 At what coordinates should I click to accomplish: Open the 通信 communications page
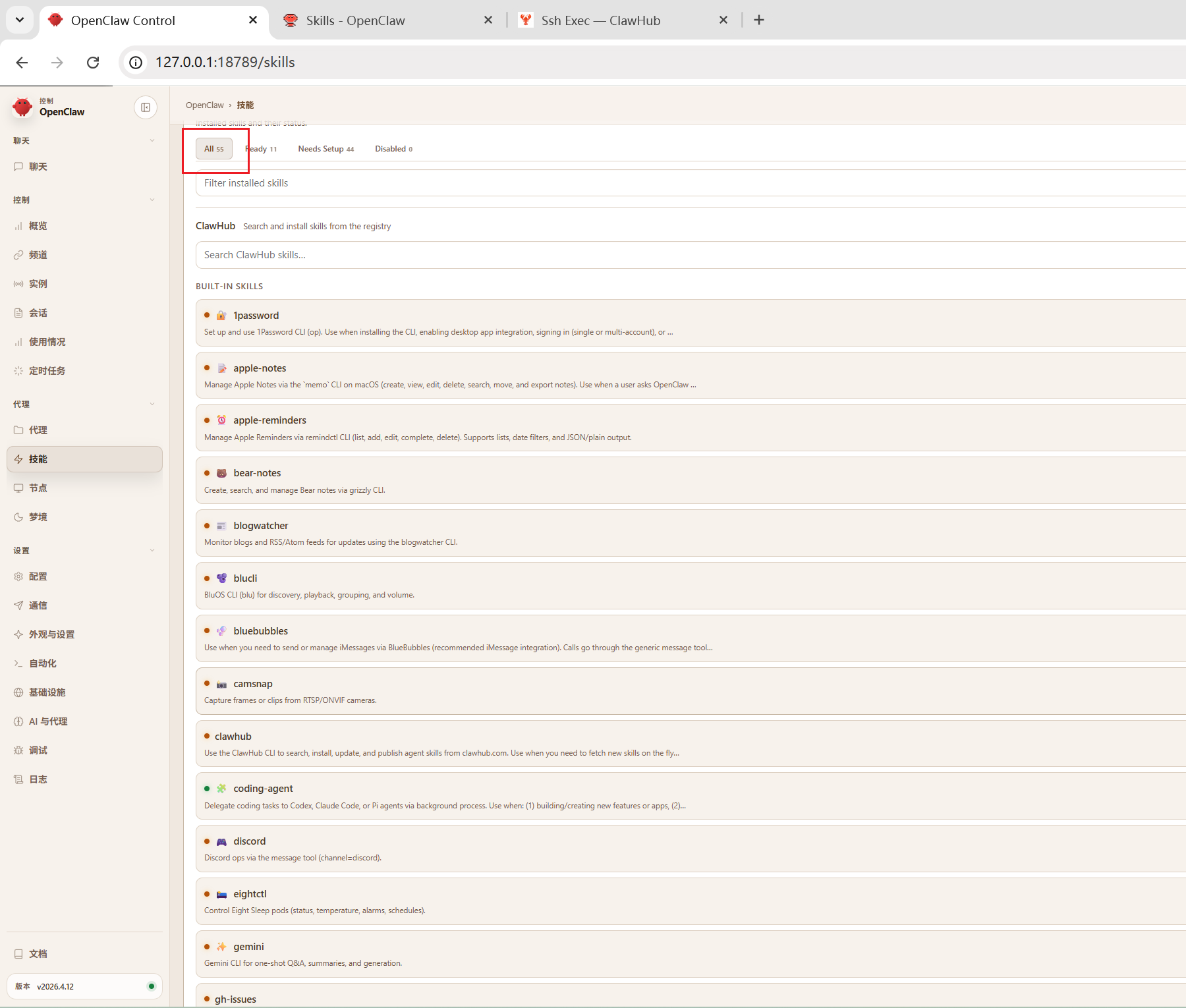click(84, 605)
